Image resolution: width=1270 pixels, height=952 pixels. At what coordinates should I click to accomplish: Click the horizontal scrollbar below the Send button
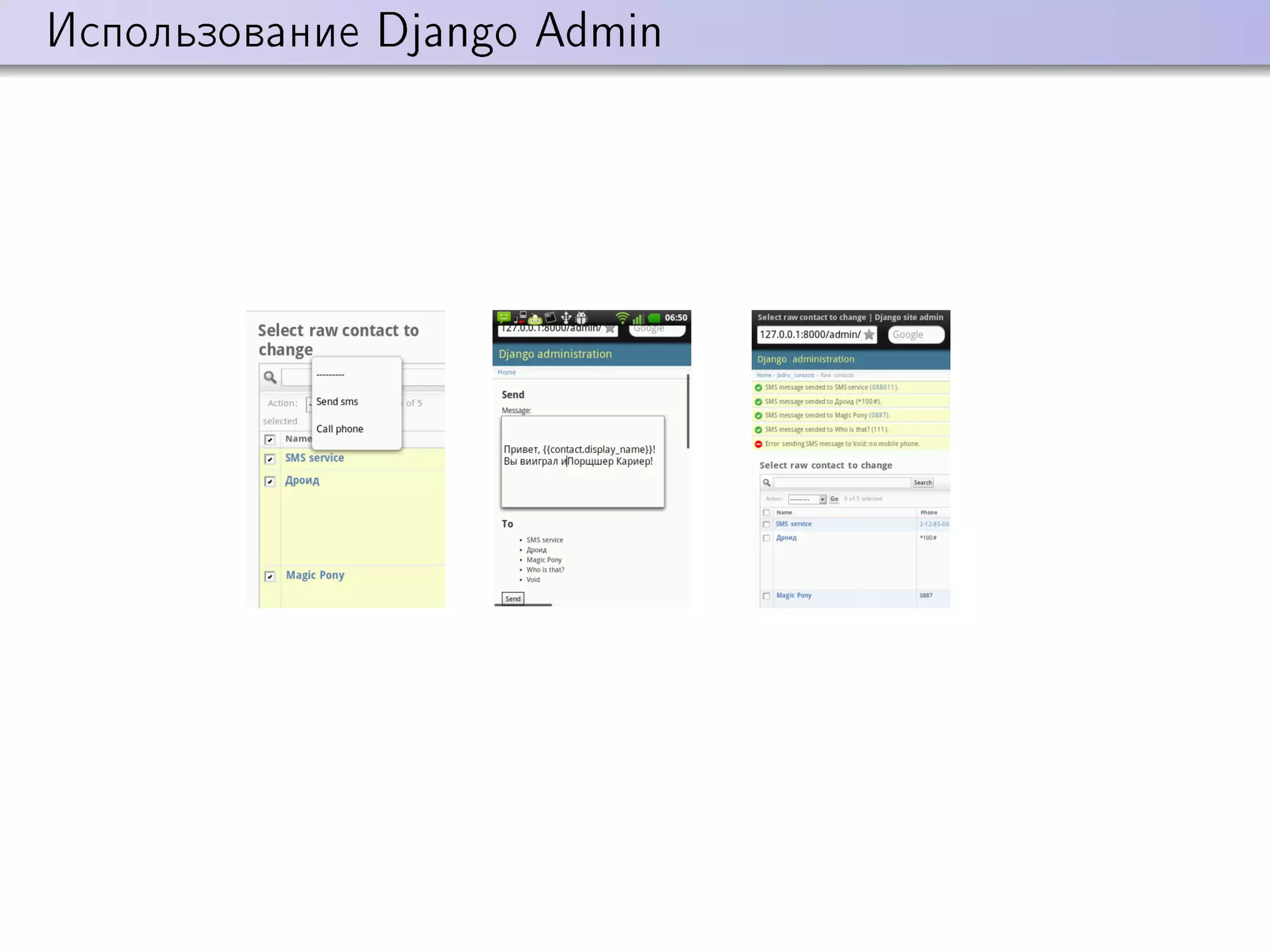pos(523,605)
